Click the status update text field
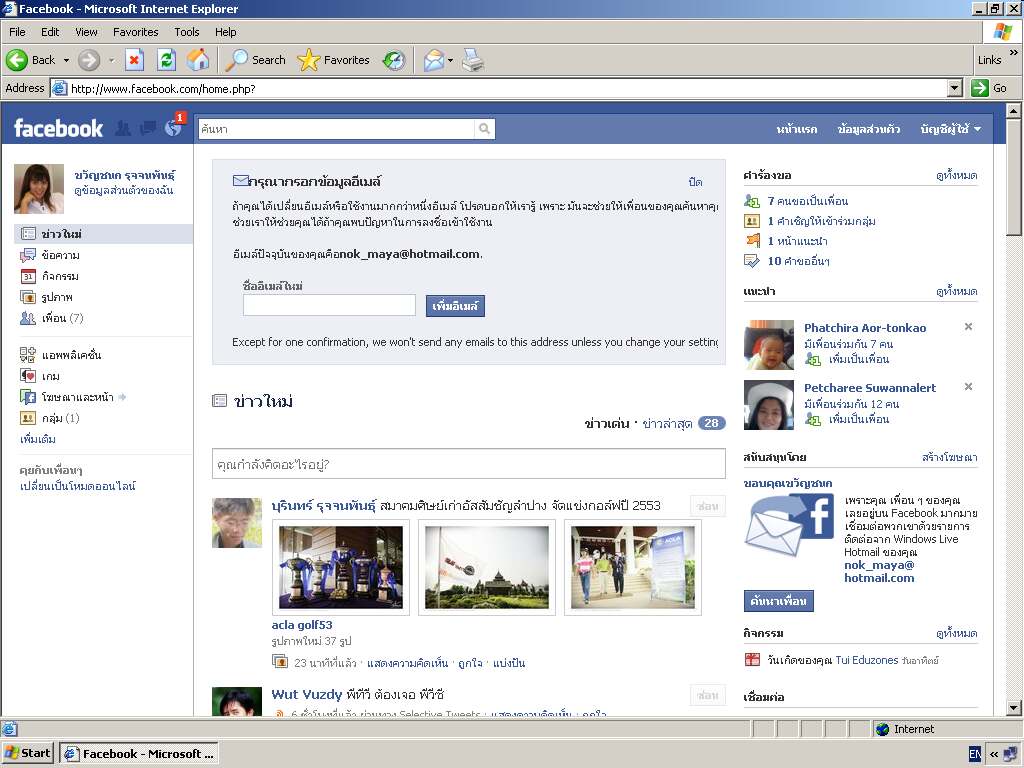 [x=468, y=464]
